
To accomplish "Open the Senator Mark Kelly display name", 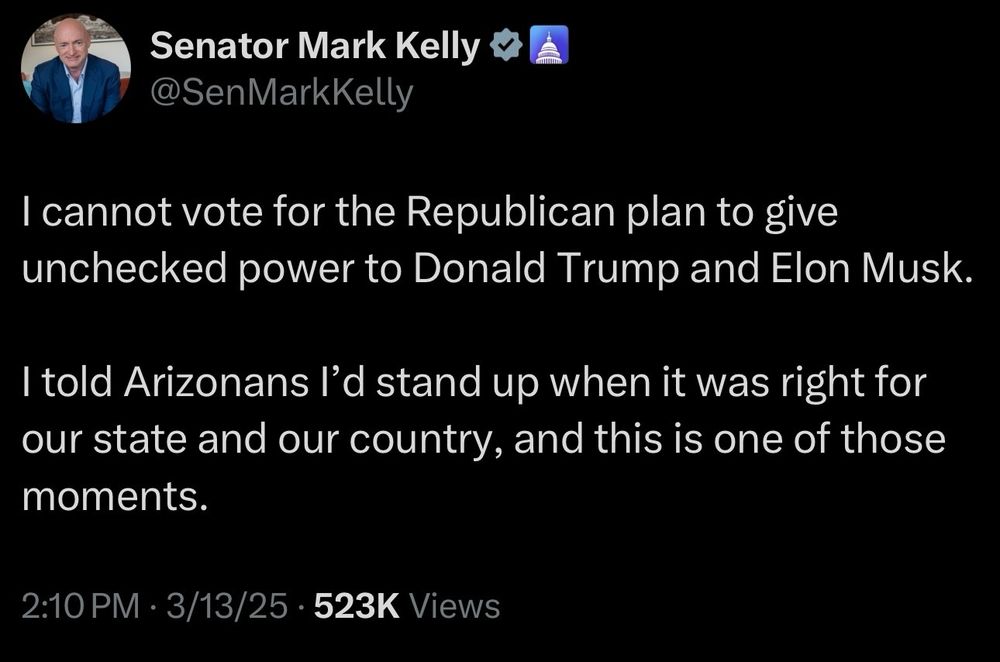I will click(316, 46).
